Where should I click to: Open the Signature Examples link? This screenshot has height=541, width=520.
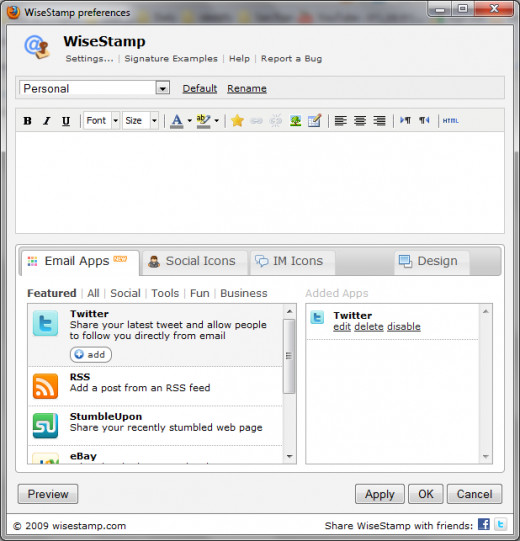tap(171, 59)
